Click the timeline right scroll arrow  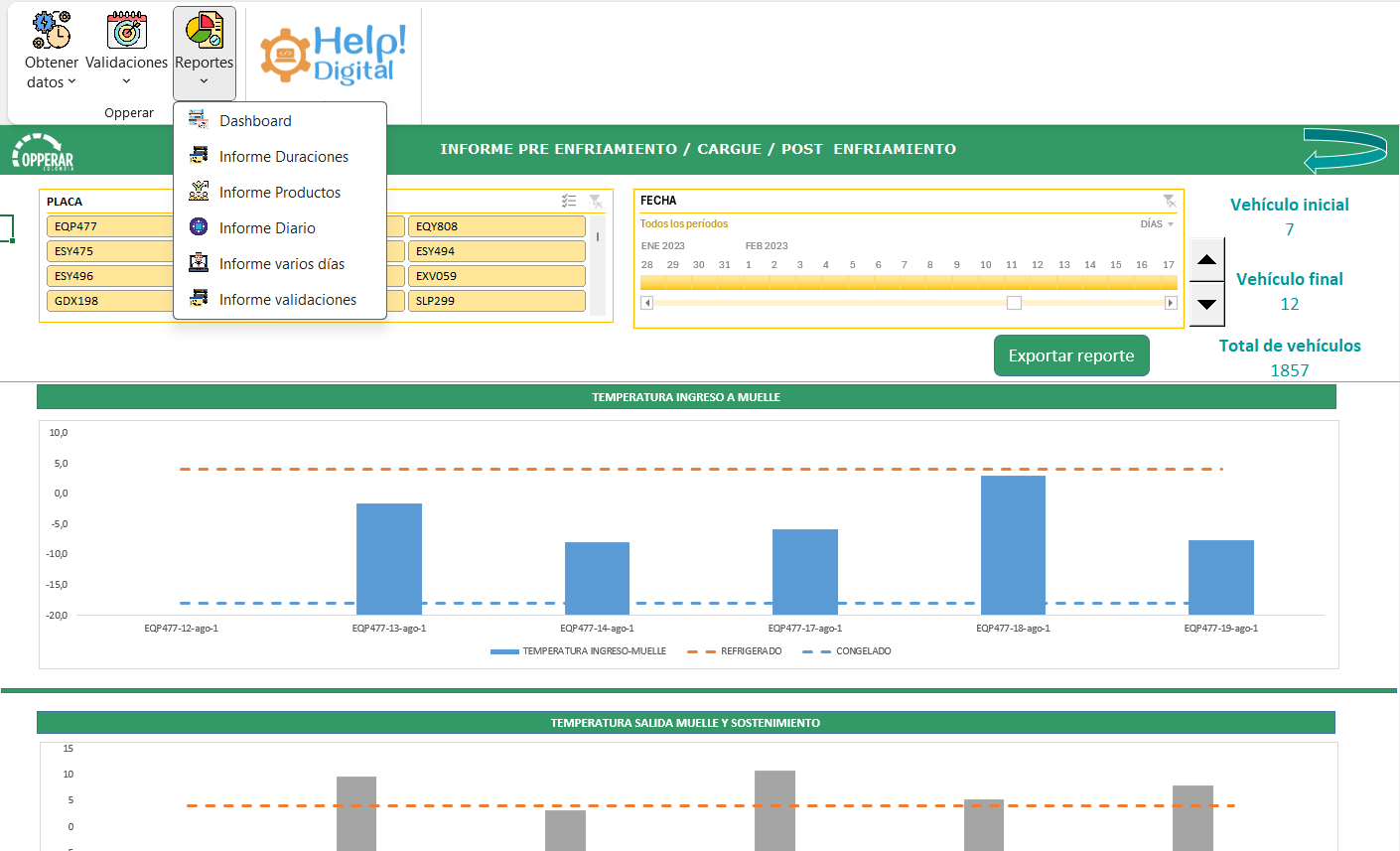[x=1171, y=303]
